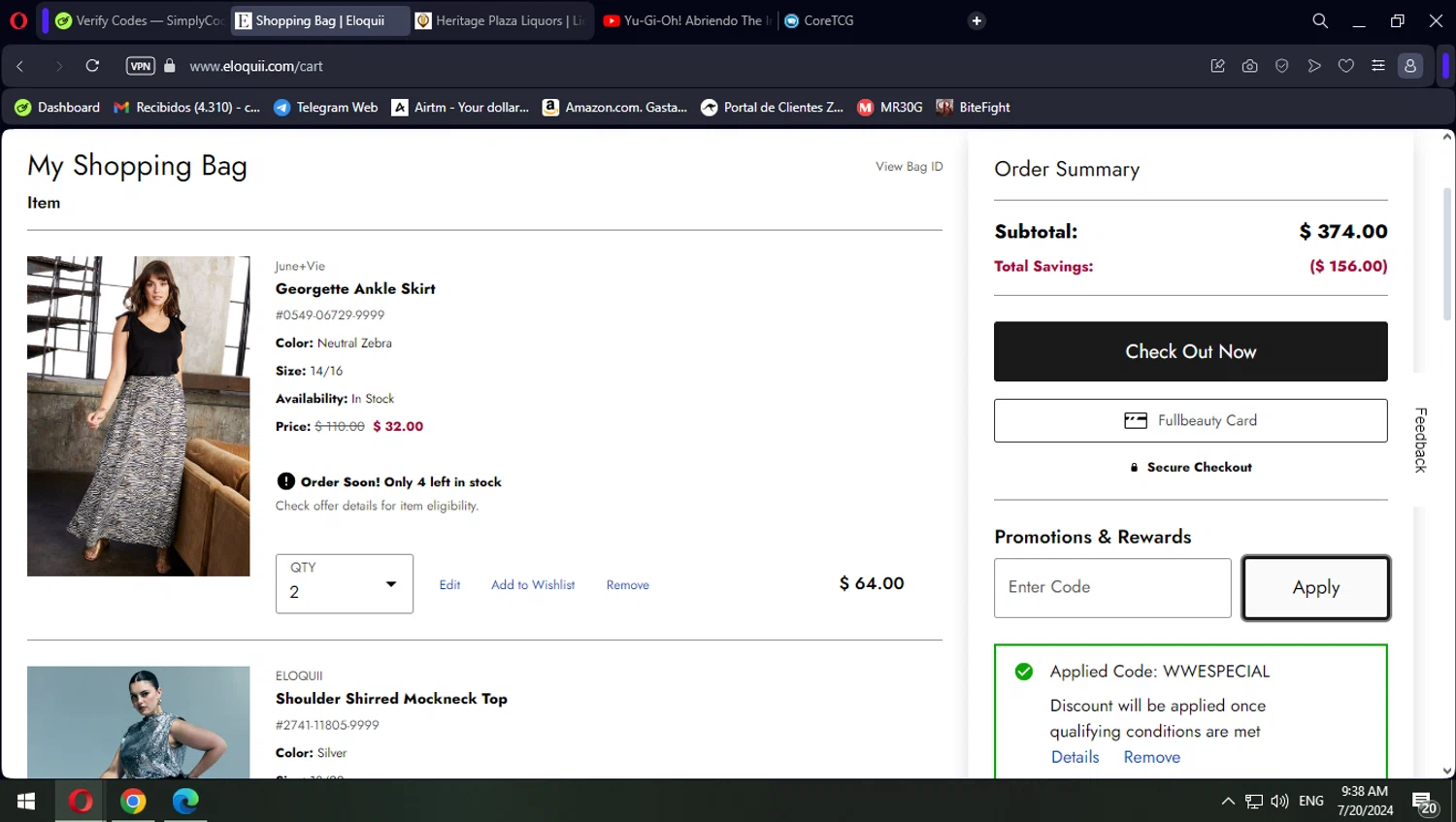Open the ad blocker shield icon

click(1281, 66)
